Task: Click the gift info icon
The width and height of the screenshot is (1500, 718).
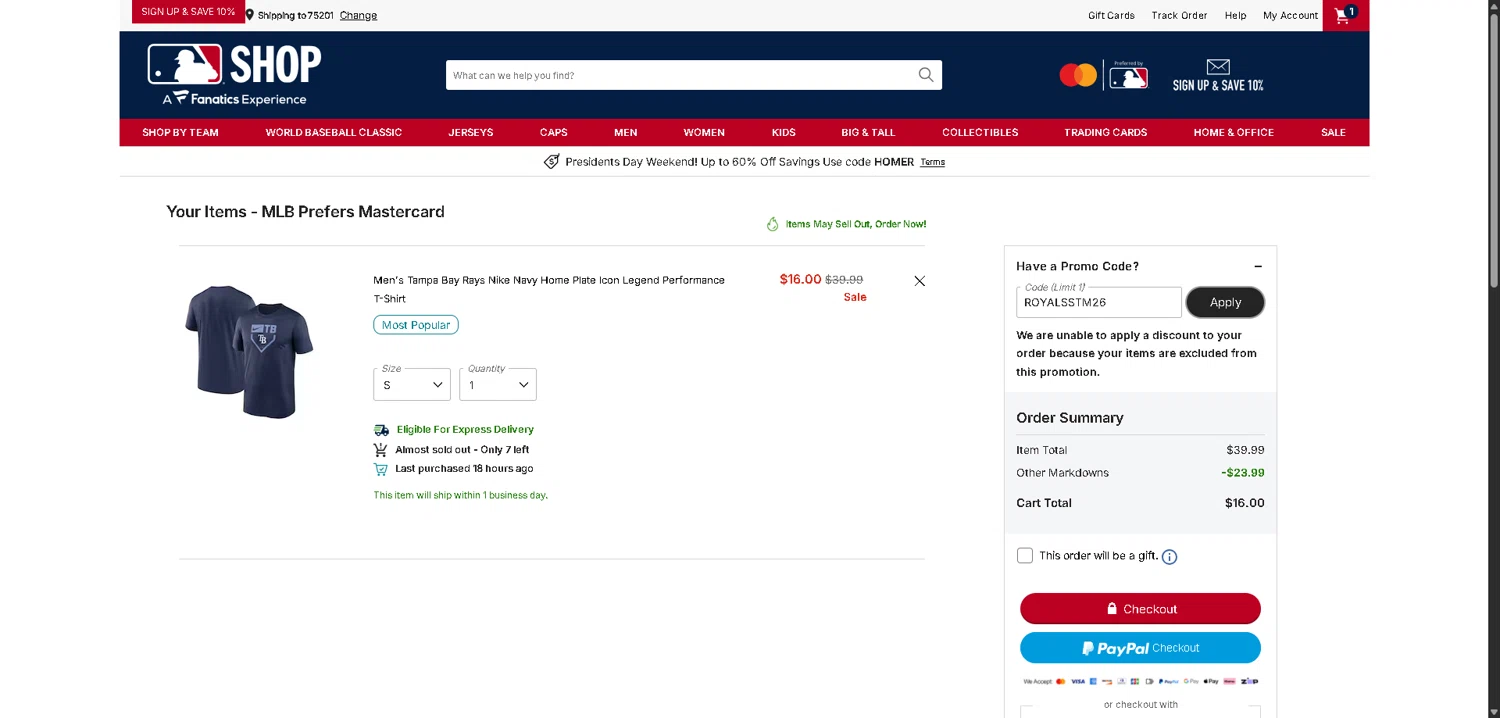Action: coord(1169,557)
